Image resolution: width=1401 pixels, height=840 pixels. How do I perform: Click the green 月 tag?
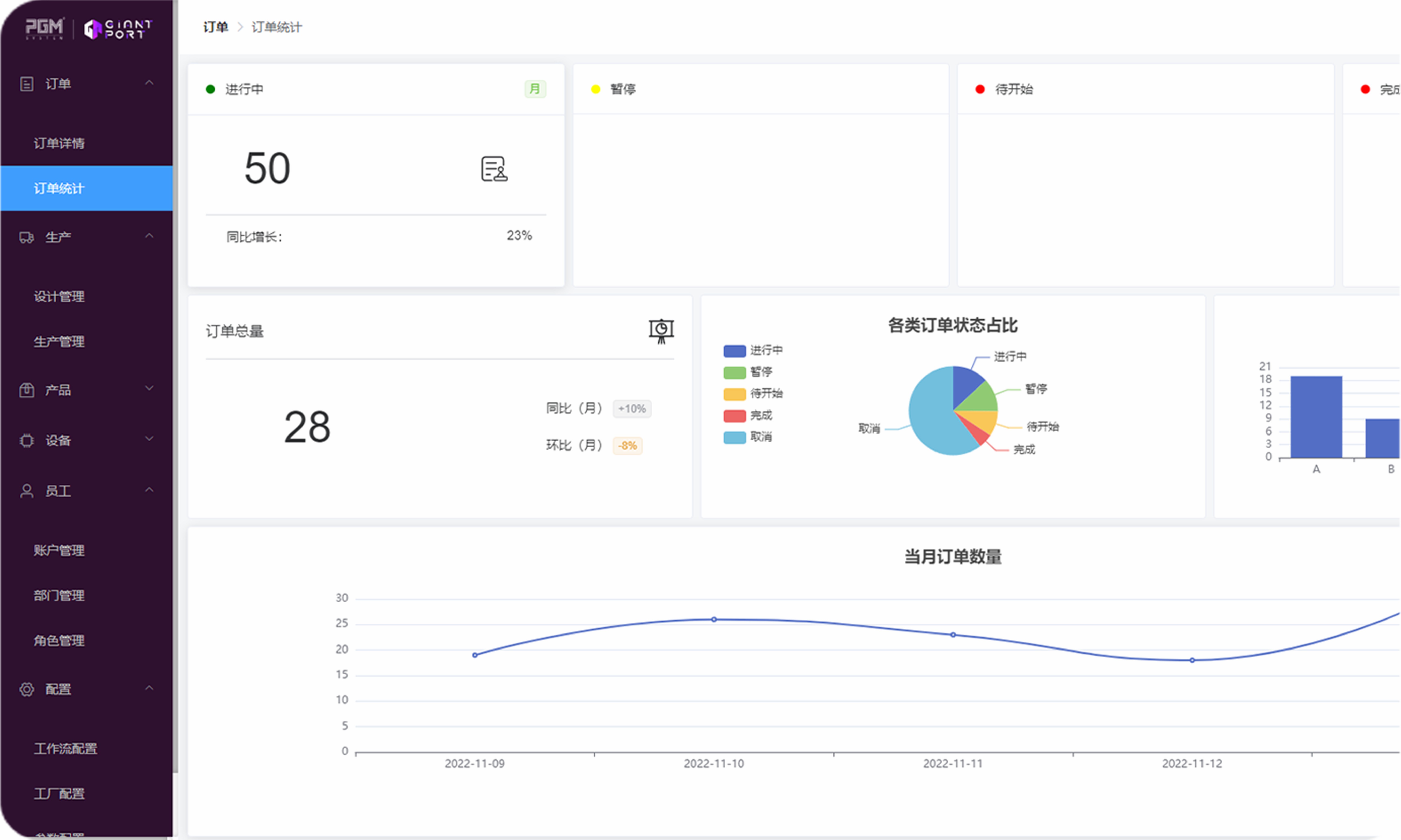click(x=535, y=89)
